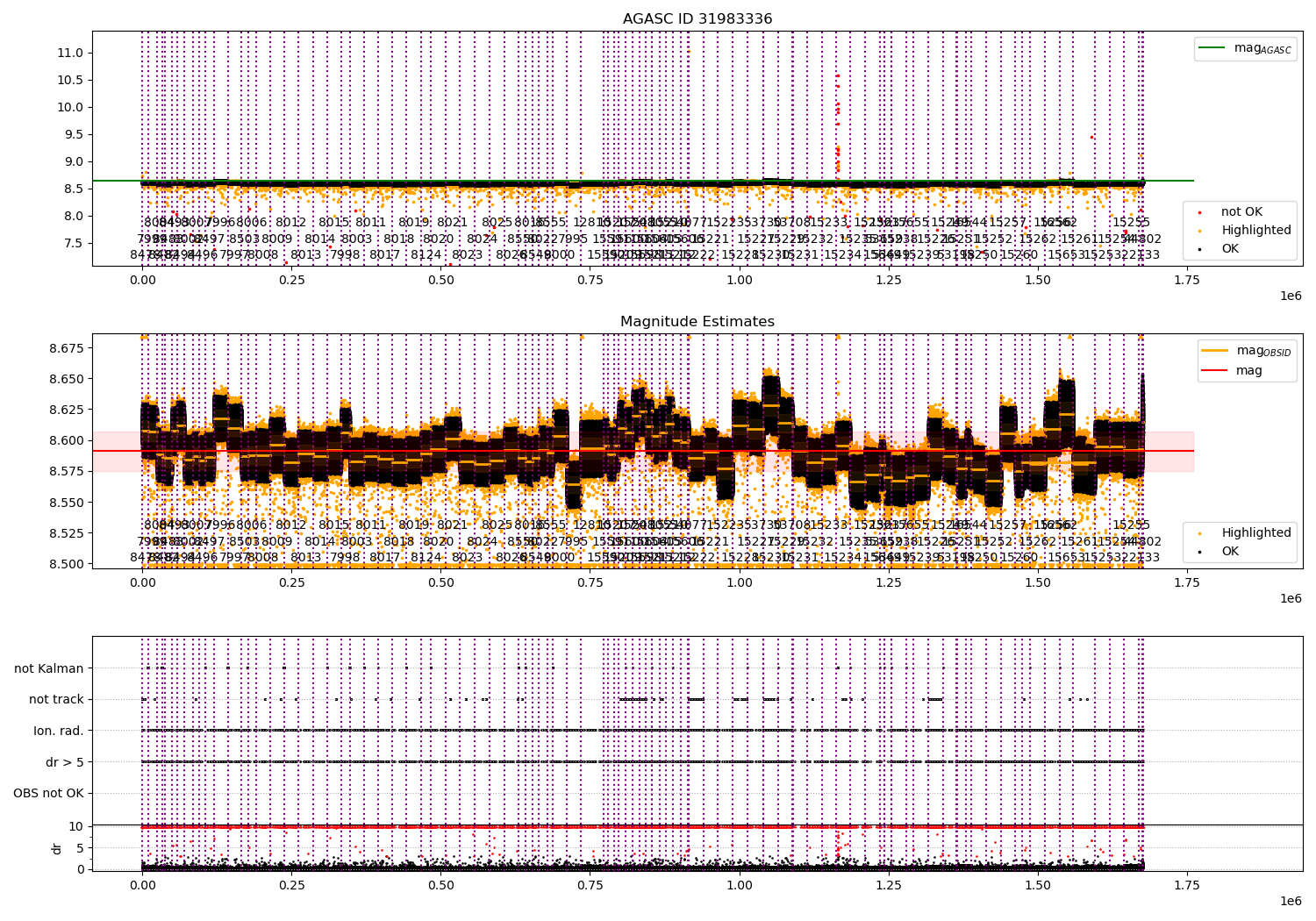Click the 1.50 x-tick of the bottom plot
1316x921 pixels.
pyautogui.click(x=1038, y=886)
